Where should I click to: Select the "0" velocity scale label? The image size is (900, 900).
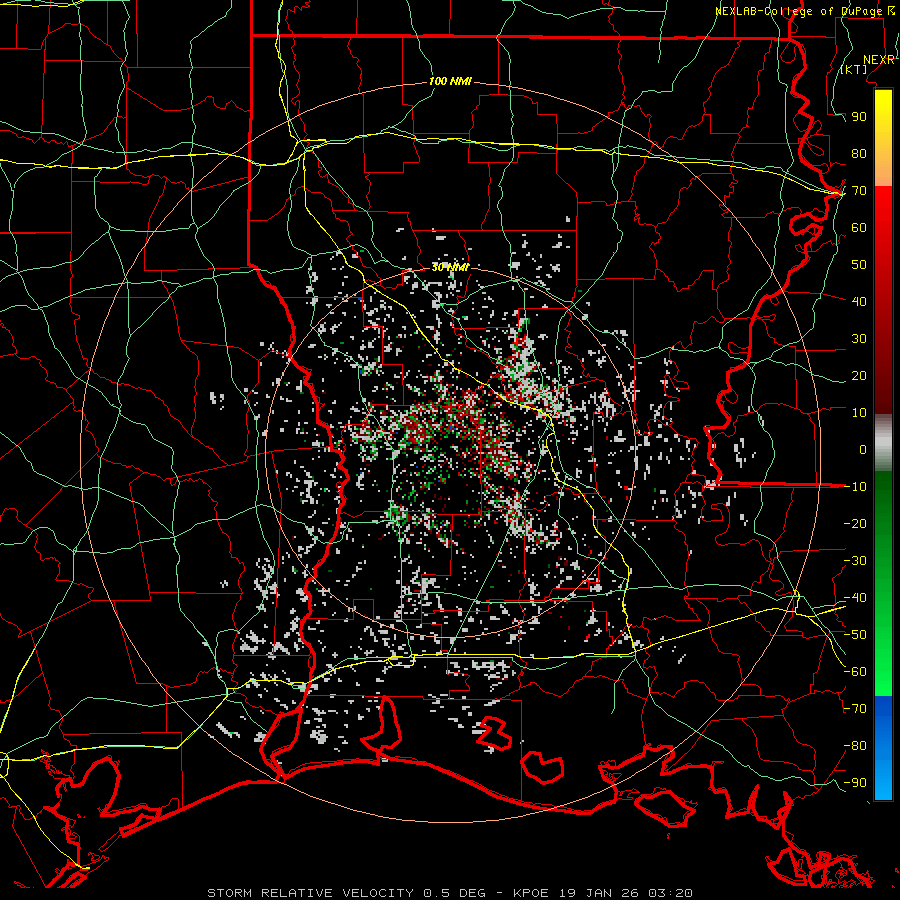[863, 450]
